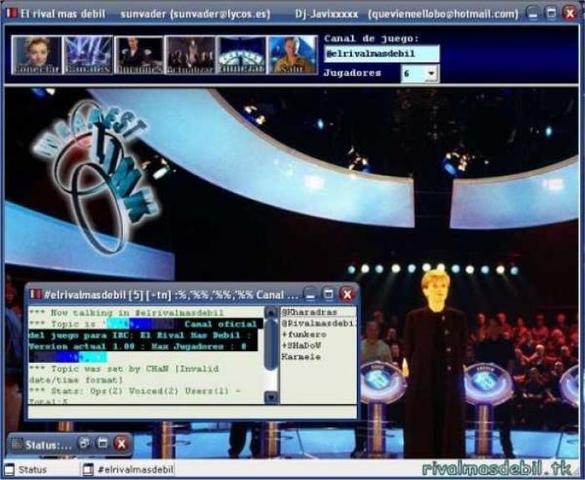
Task: Open the Canales toolbar picture button
Action: pyautogui.click(x=88, y=55)
